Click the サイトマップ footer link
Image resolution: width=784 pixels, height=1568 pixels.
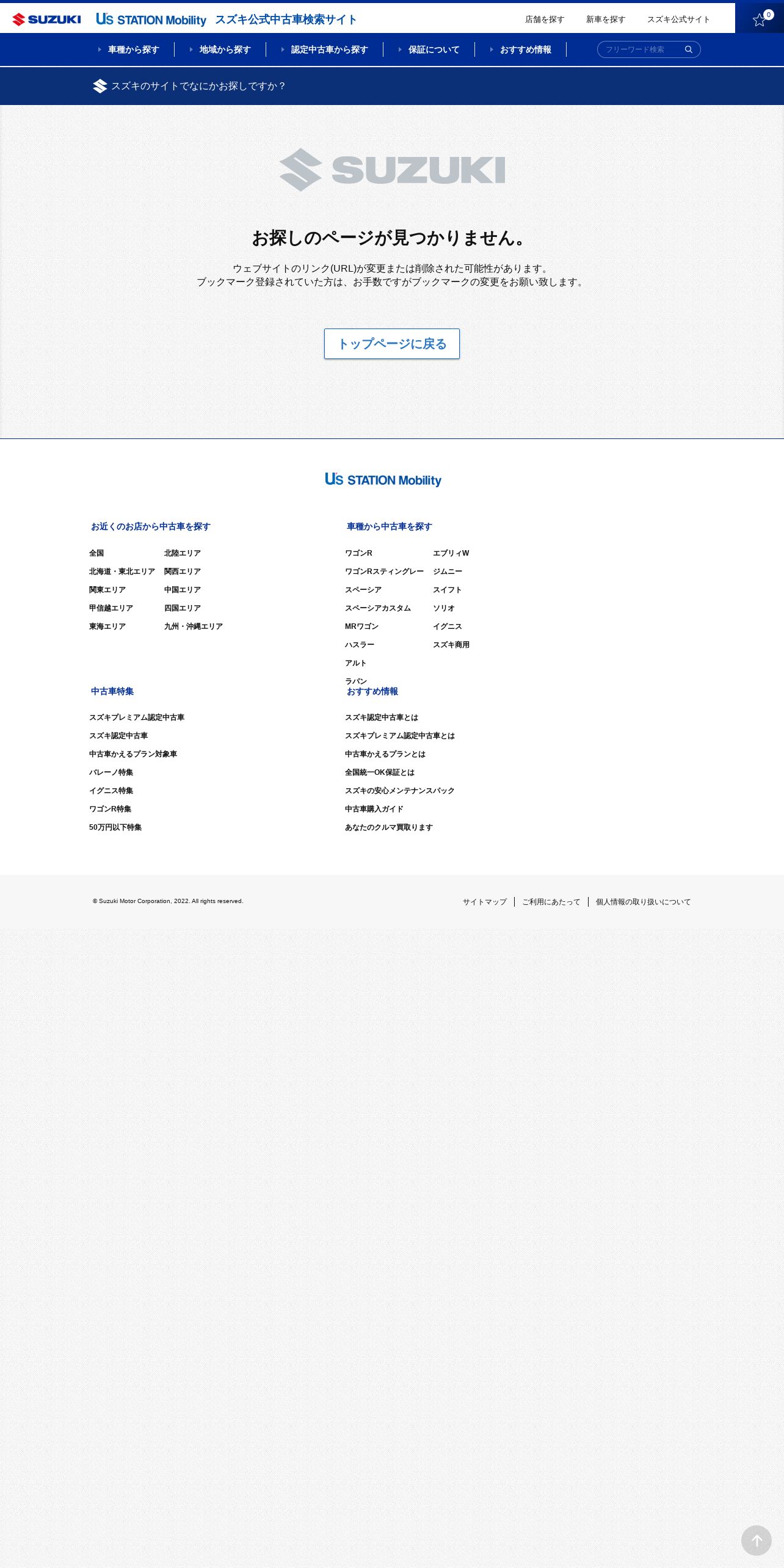click(485, 902)
